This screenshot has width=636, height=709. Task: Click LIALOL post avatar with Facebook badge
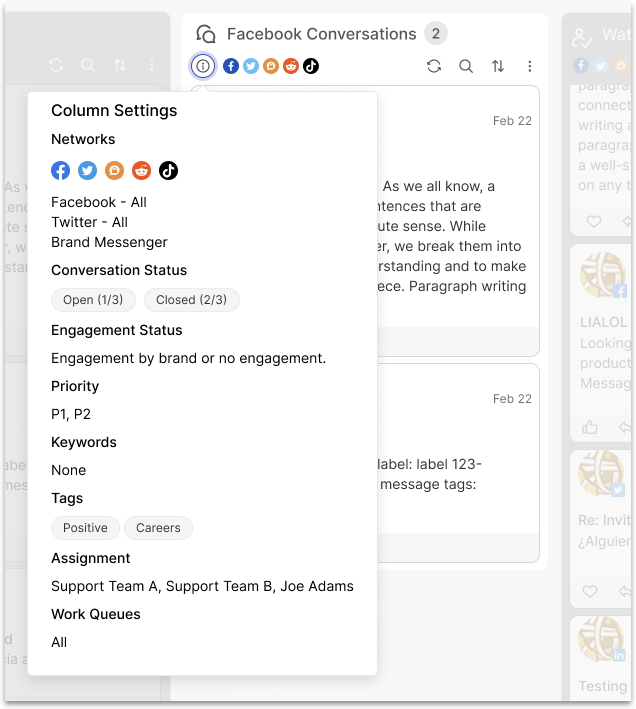603,275
